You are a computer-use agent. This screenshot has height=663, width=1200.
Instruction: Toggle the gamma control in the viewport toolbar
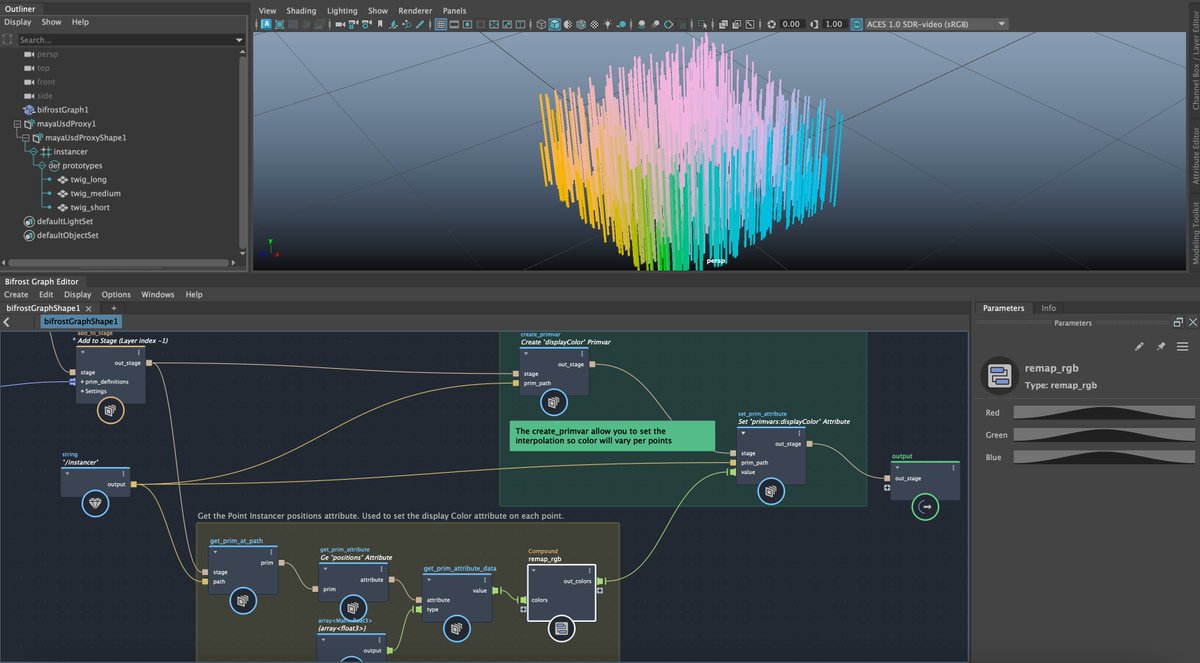coord(815,23)
